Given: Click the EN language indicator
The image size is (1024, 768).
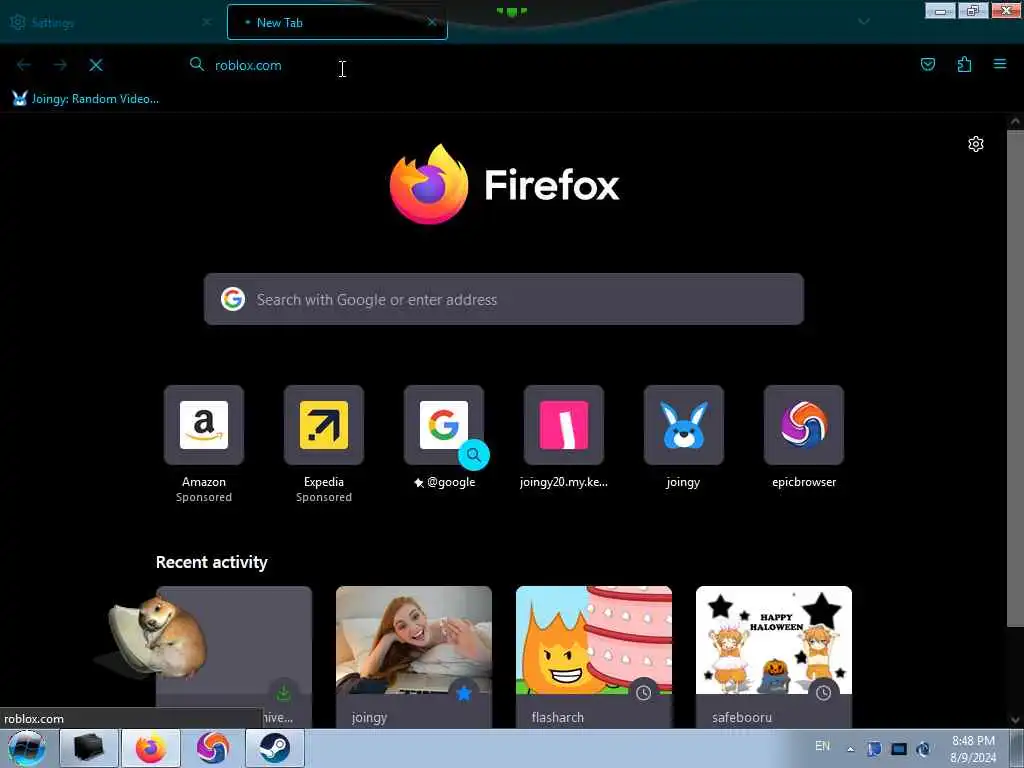Looking at the screenshot, I should [822, 746].
